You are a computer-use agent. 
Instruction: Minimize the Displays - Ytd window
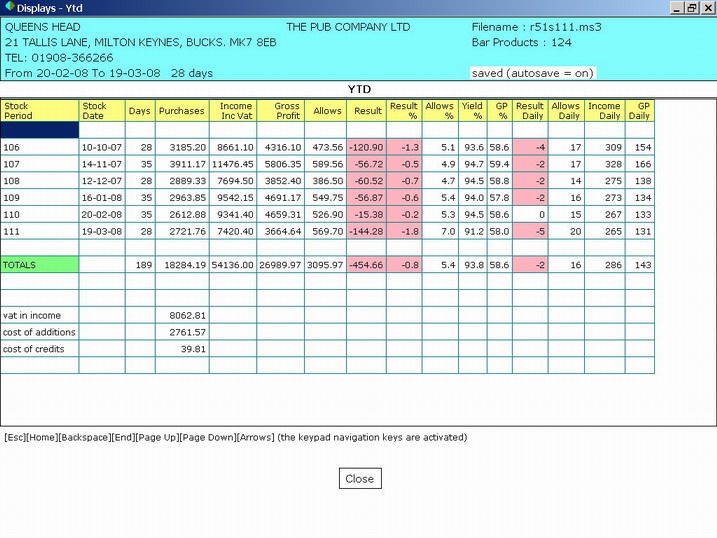[x=676, y=8]
